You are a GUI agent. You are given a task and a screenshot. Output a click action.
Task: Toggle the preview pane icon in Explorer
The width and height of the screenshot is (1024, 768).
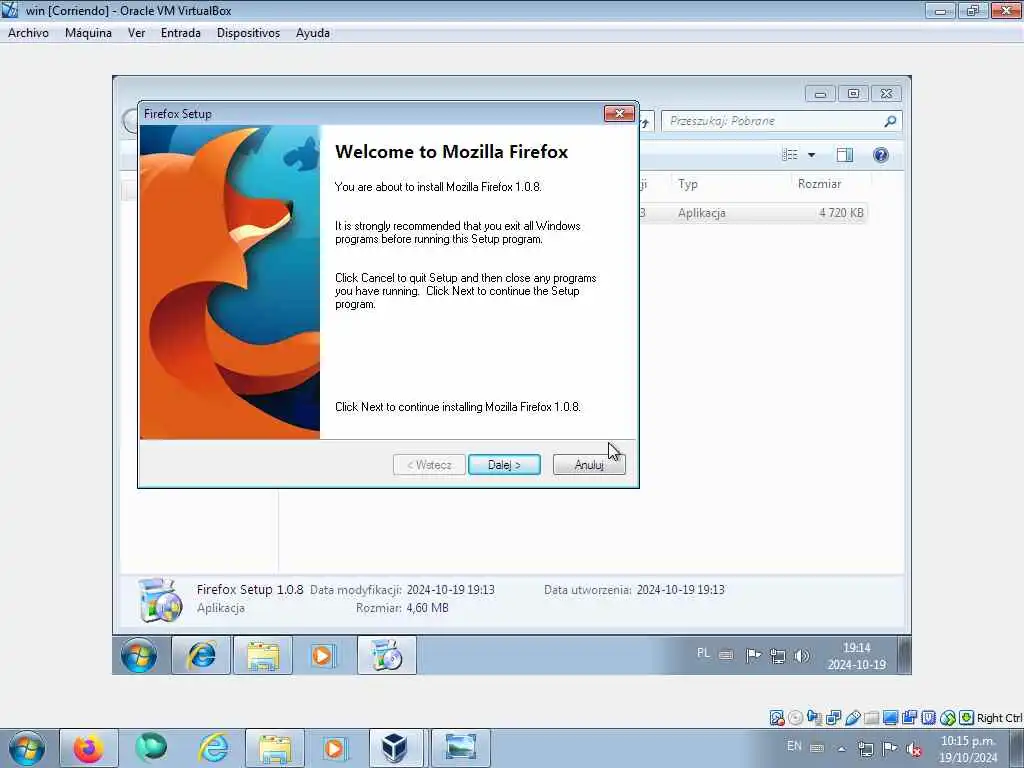click(x=844, y=155)
